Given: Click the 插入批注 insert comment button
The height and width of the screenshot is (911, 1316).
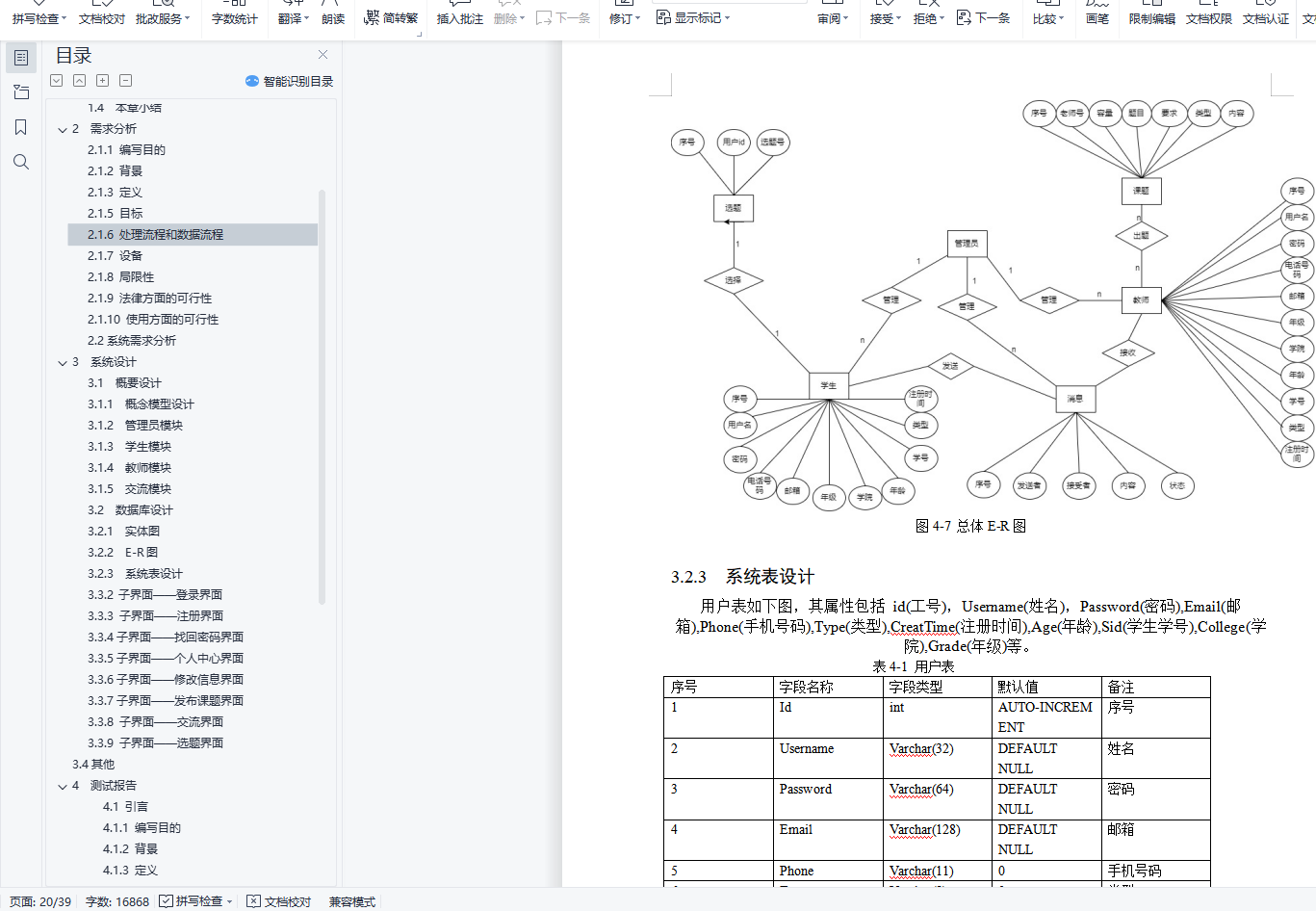Looking at the screenshot, I should coord(460,18).
